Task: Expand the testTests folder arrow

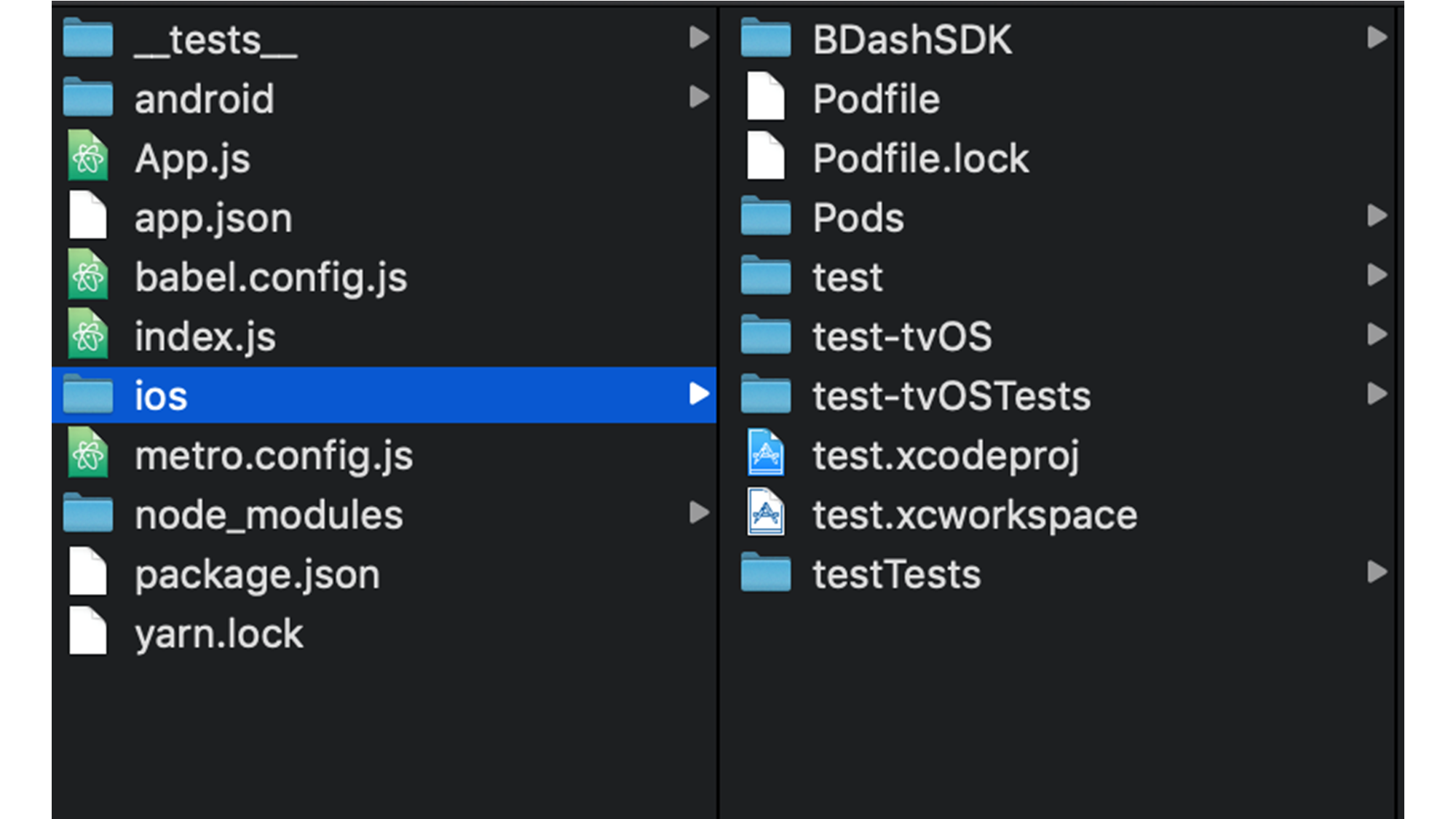Action: (1377, 572)
